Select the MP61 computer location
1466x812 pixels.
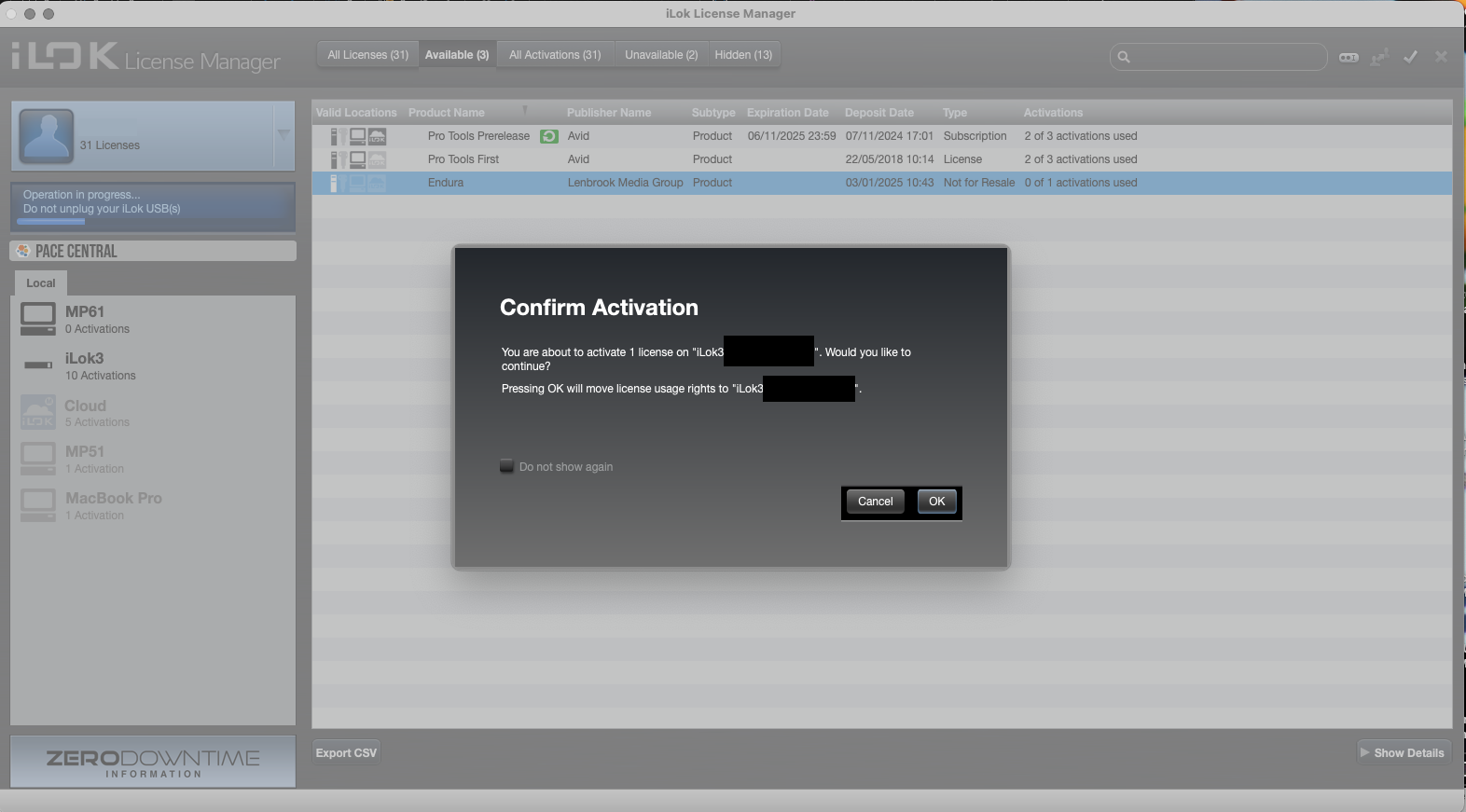click(153, 319)
